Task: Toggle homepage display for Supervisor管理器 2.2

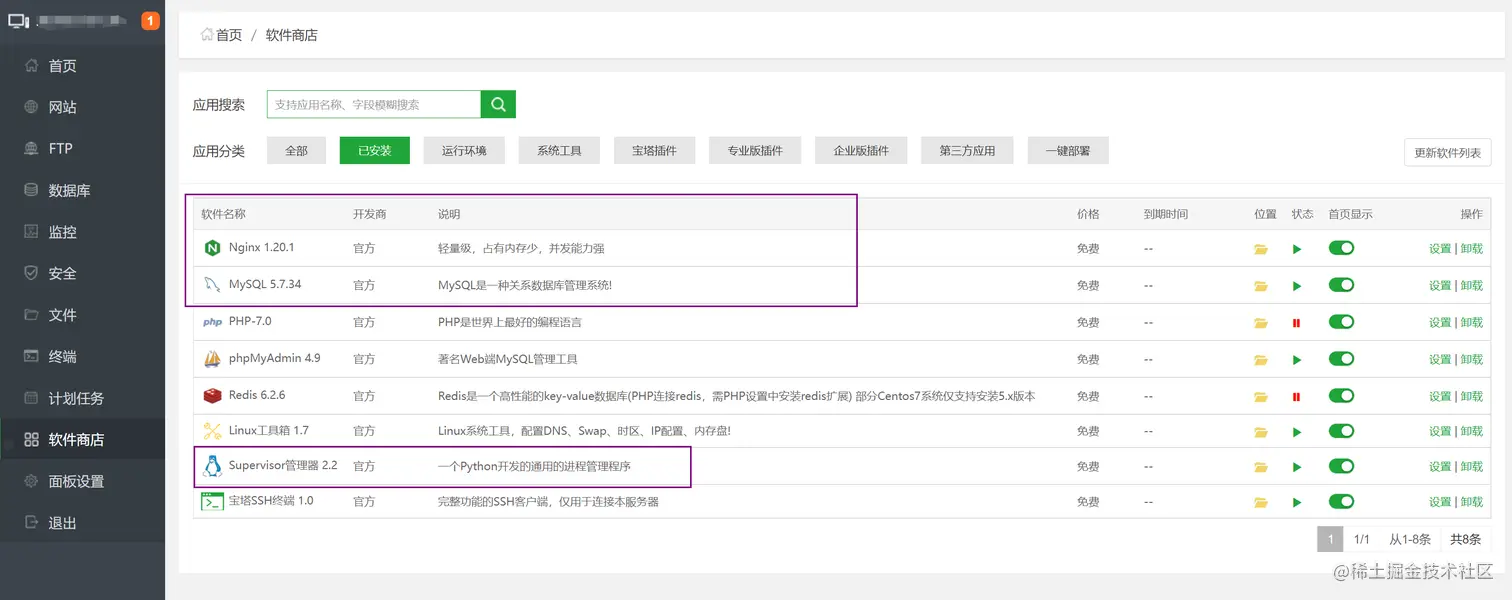Action: point(1341,466)
